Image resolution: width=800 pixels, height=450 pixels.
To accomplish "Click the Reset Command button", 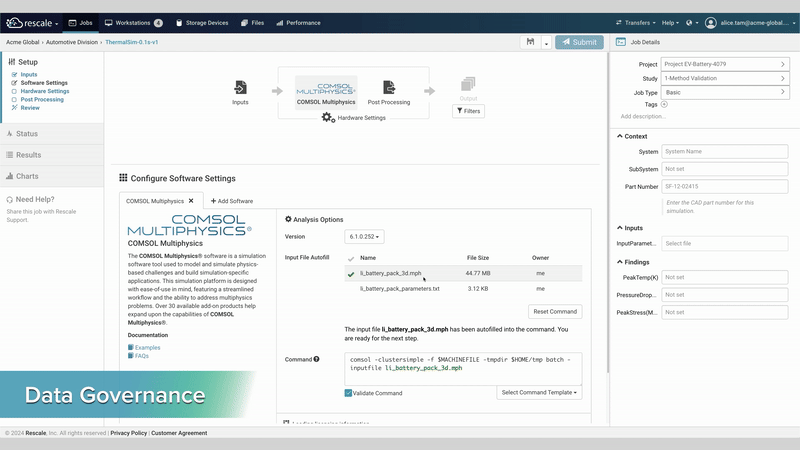I will [x=555, y=312].
